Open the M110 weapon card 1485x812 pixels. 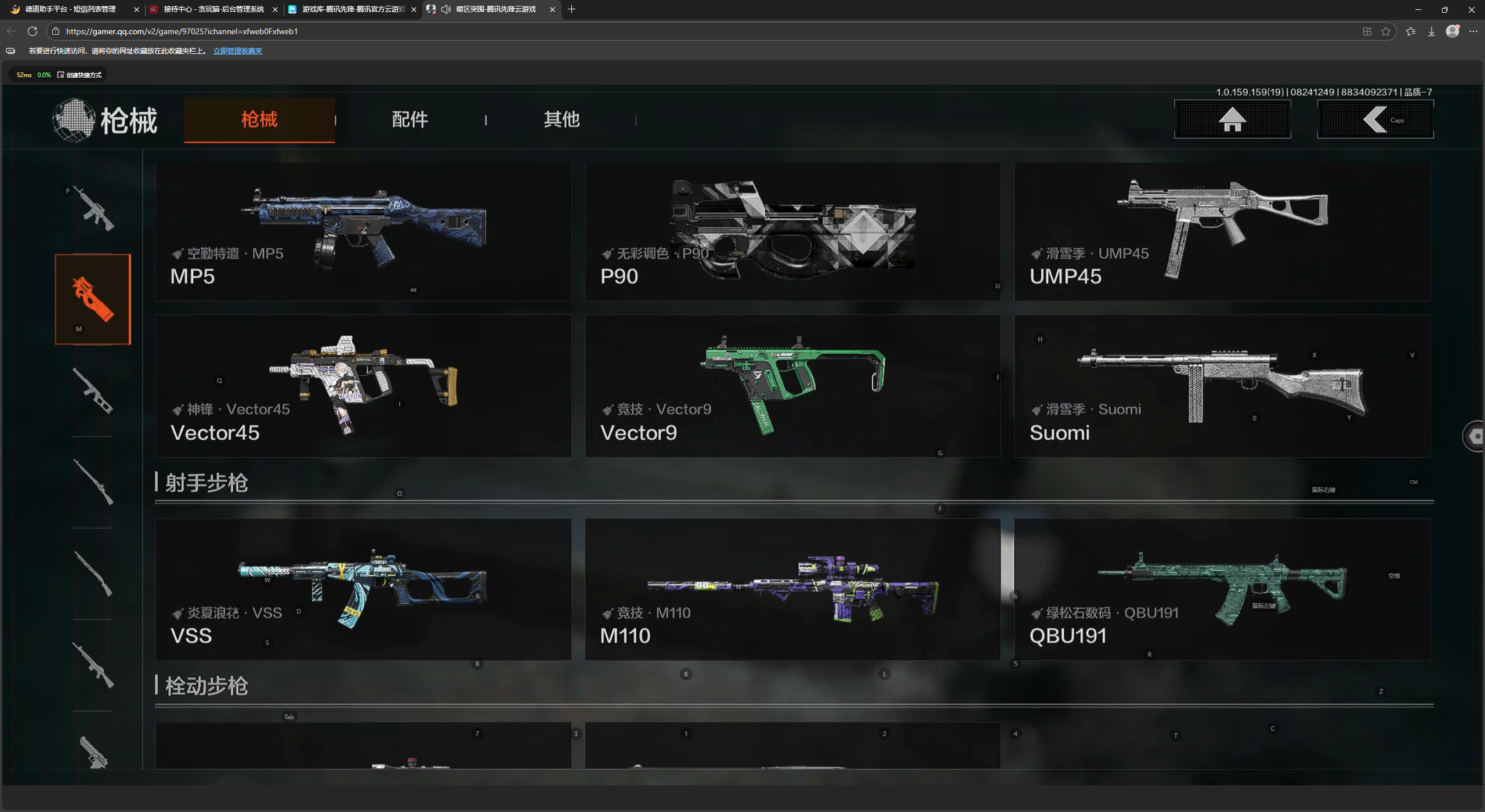[792, 589]
